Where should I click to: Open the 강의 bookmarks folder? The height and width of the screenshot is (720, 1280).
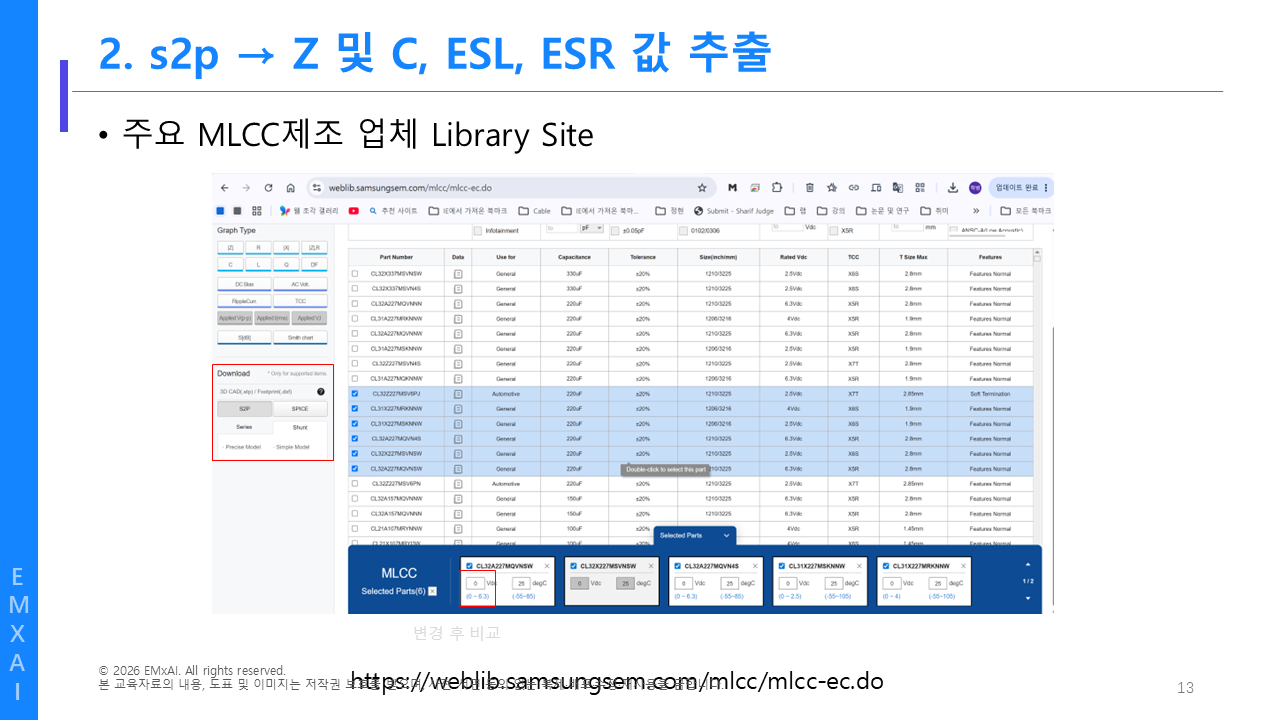[832, 211]
